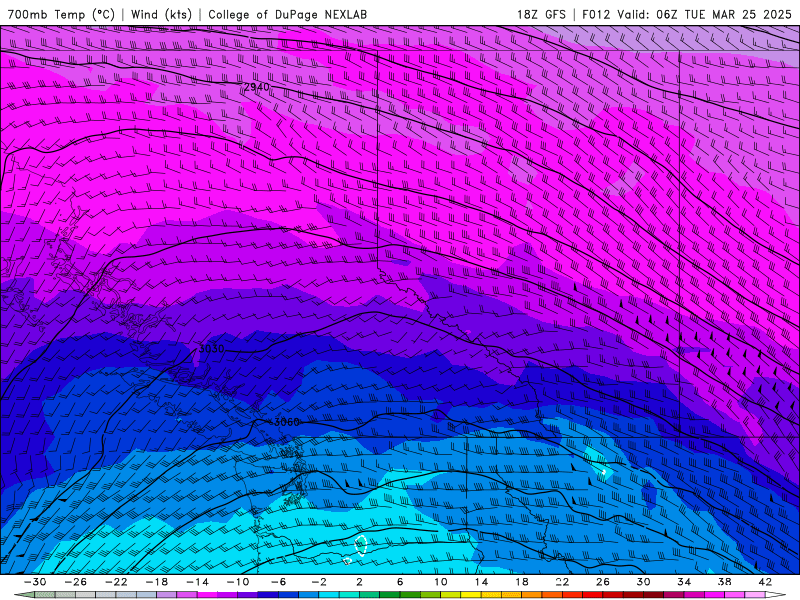Click the '38' colorbar scale value
The height and width of the screenshot is (600, 800).
click(x=724, y=582)
